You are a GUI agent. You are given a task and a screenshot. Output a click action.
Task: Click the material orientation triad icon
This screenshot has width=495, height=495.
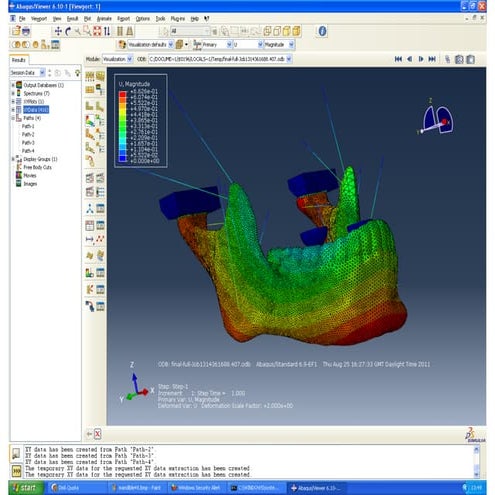point(90,209)
